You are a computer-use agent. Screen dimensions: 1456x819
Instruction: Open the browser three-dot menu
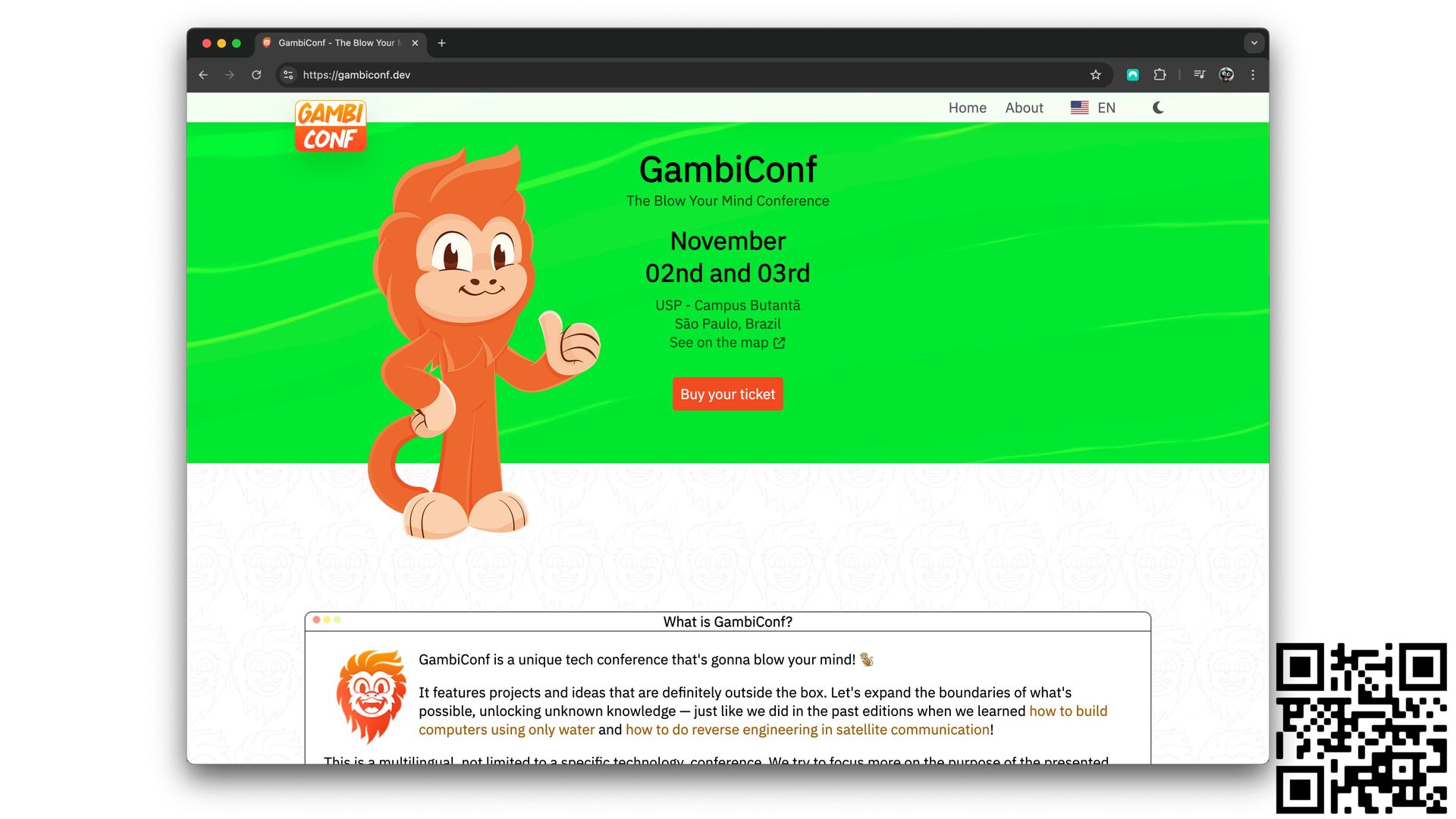point(1253,75)
